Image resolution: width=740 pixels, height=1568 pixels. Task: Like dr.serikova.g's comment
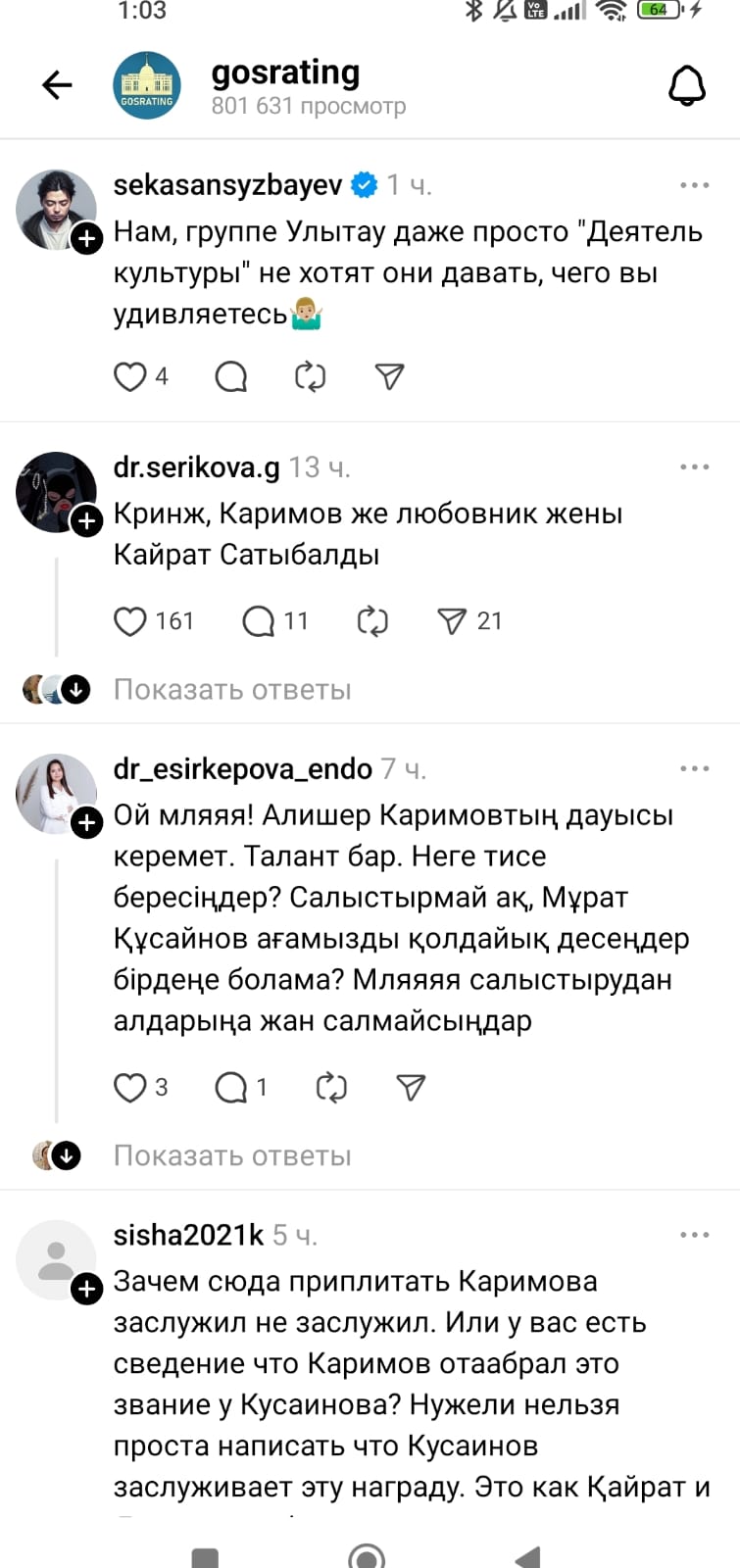[x=130, y=620]
